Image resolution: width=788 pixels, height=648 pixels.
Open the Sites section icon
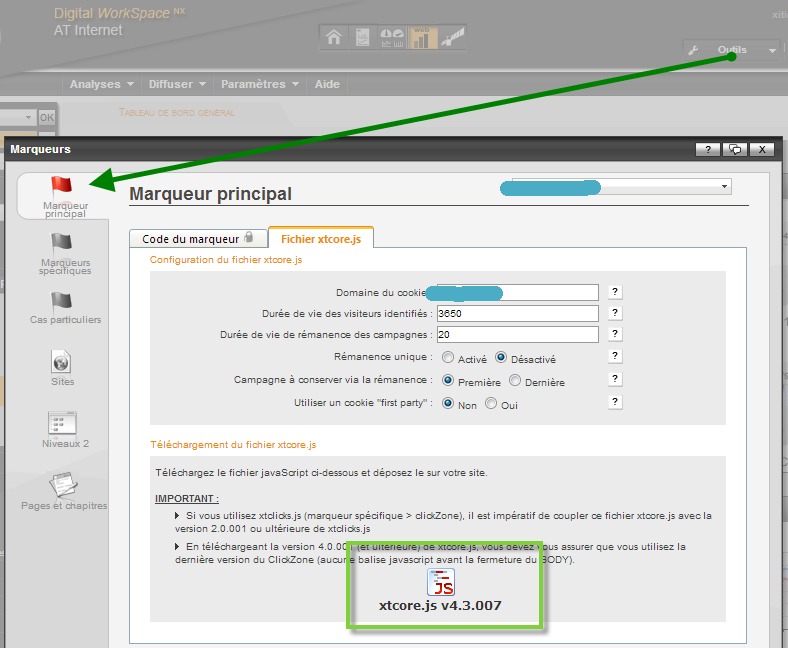click(61, 362)
